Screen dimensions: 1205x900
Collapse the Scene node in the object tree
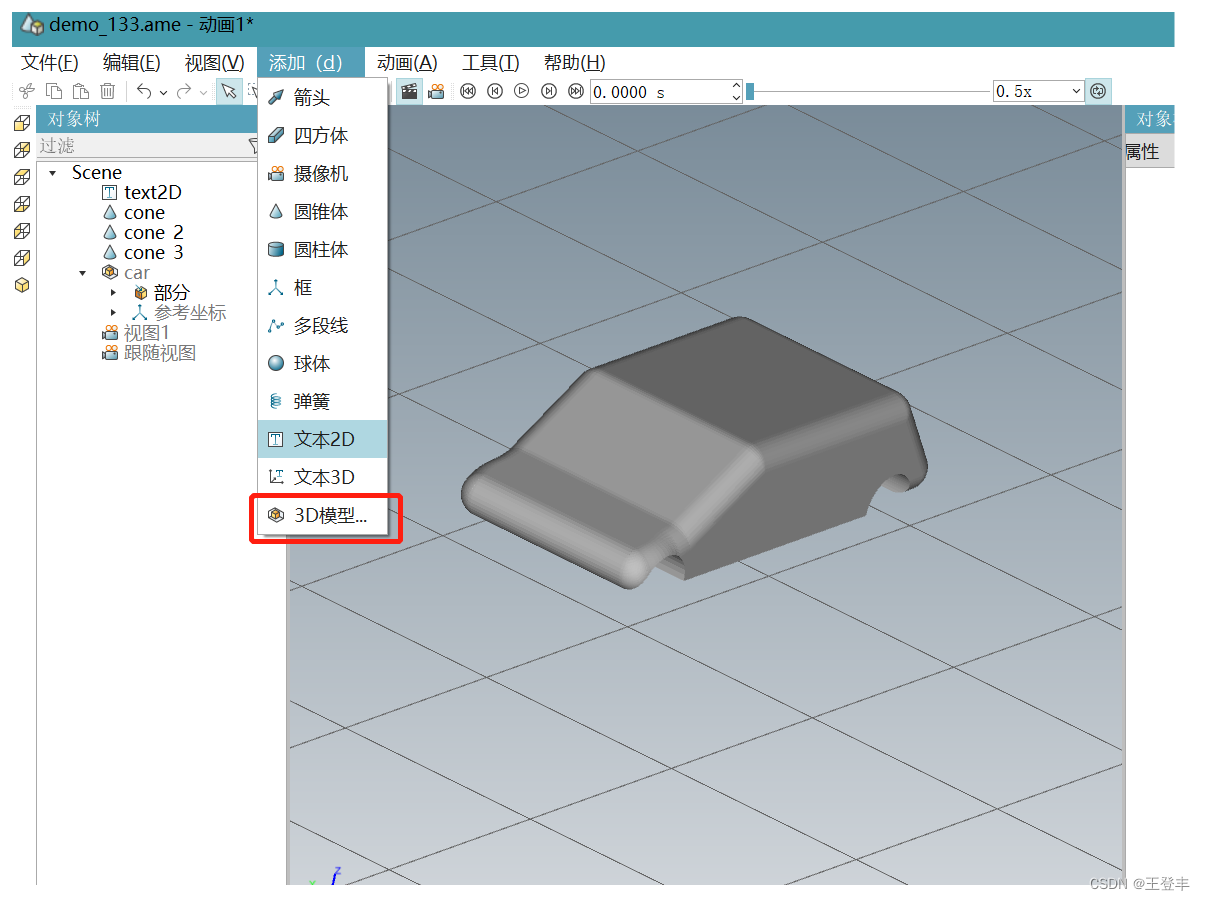53,172
